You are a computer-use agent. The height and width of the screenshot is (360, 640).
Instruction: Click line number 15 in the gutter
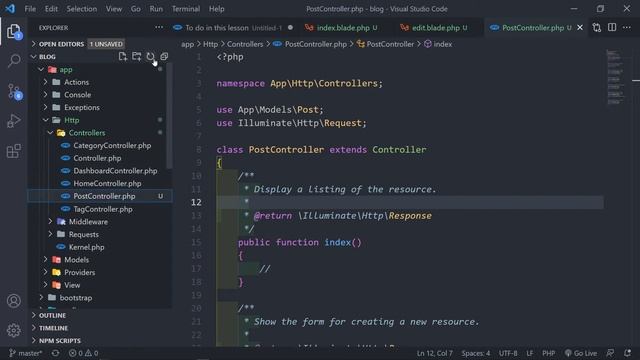point(196,242)
